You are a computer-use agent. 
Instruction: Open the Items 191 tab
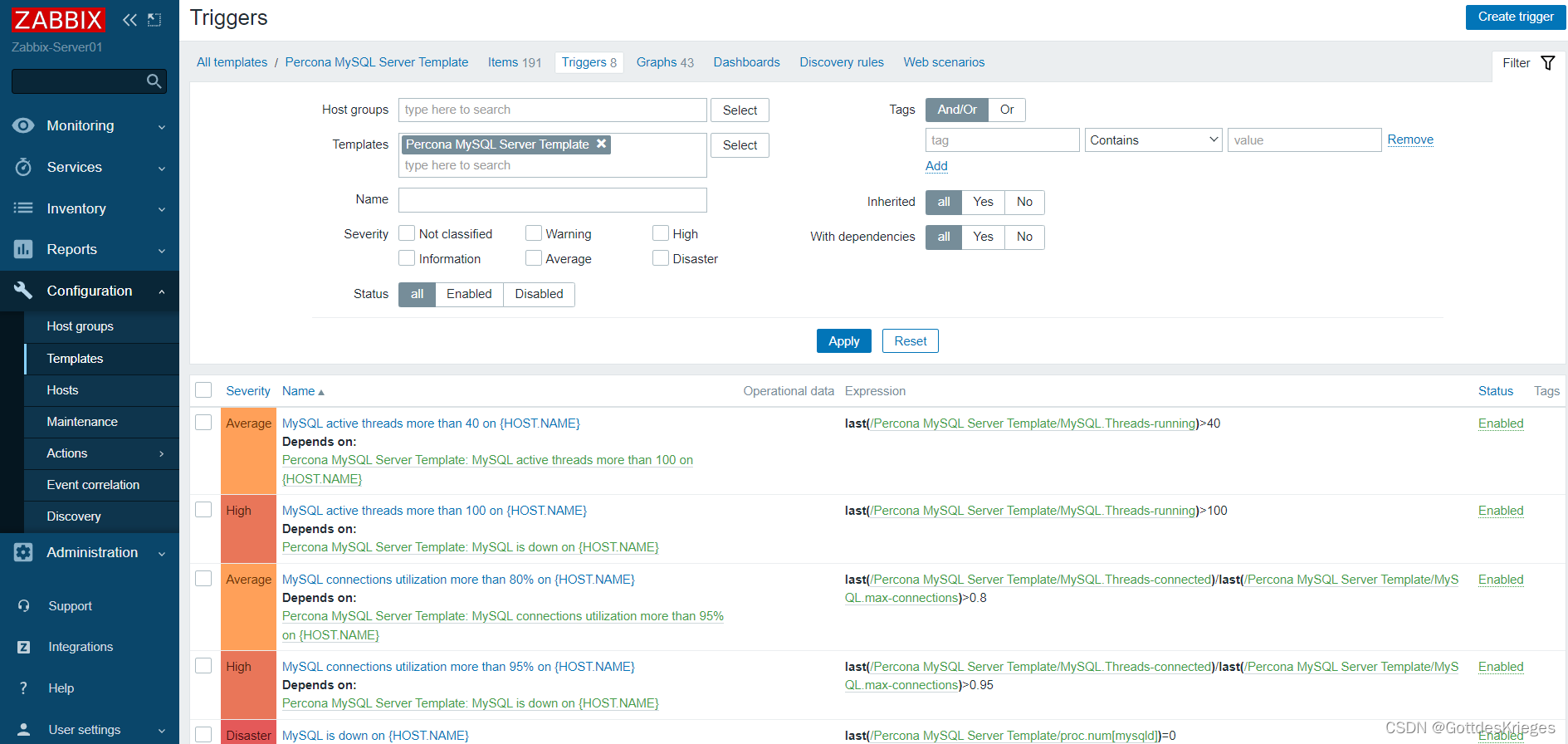click(x=514, y=62)
